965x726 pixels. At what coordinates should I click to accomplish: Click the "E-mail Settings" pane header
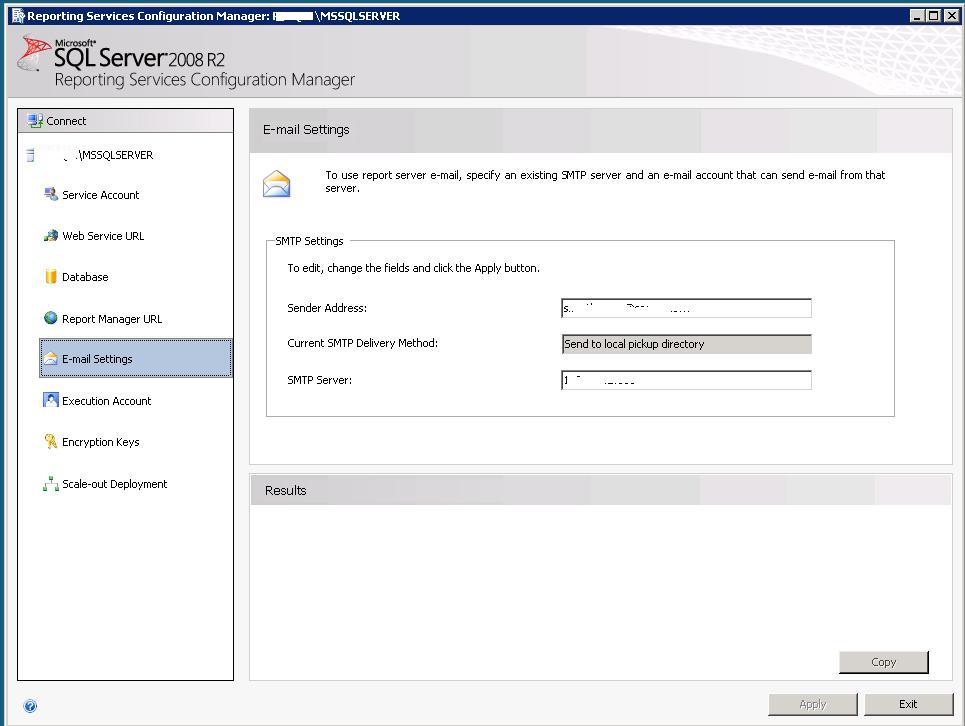point(601,130)
